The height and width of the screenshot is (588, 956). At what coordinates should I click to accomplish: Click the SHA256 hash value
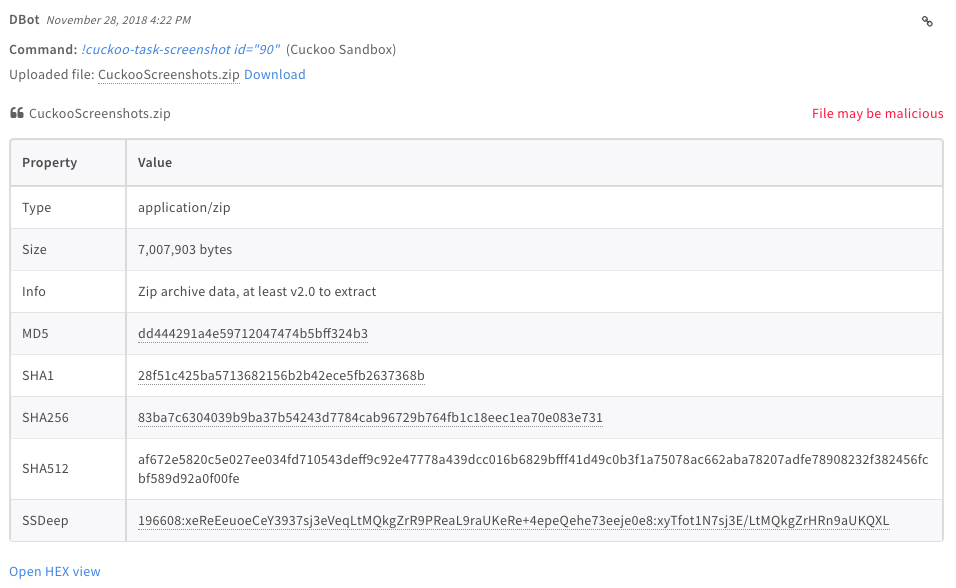pos(370,417)
